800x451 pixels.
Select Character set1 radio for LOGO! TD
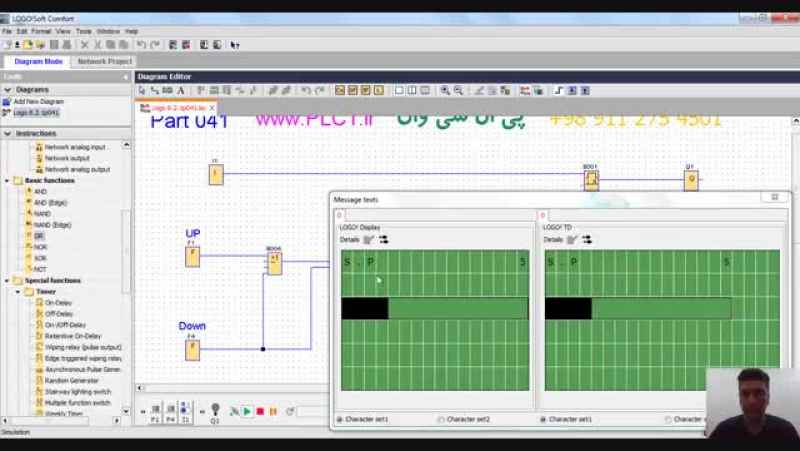tap(543, 419)
